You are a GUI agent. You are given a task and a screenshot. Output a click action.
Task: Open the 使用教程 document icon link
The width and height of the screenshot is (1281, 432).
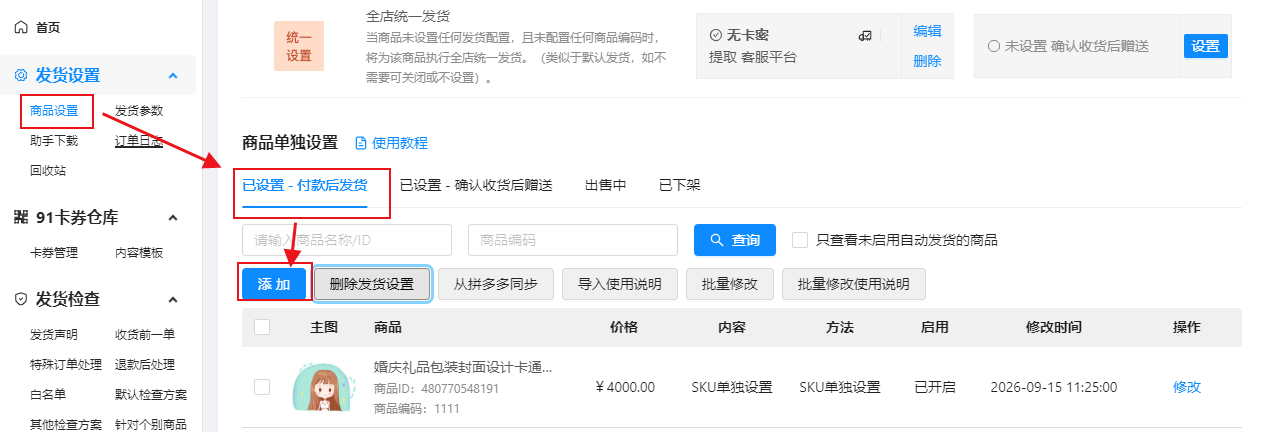[x=362, y=143]
